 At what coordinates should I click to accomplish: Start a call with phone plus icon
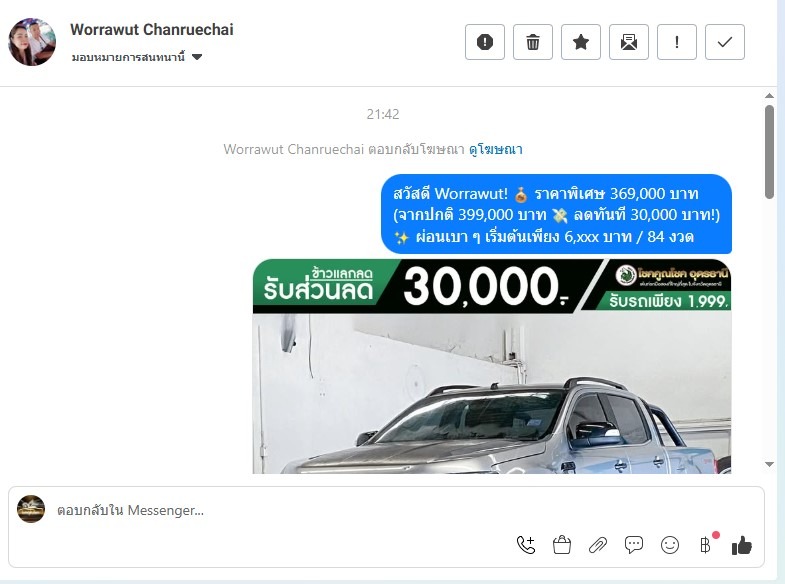526,545
